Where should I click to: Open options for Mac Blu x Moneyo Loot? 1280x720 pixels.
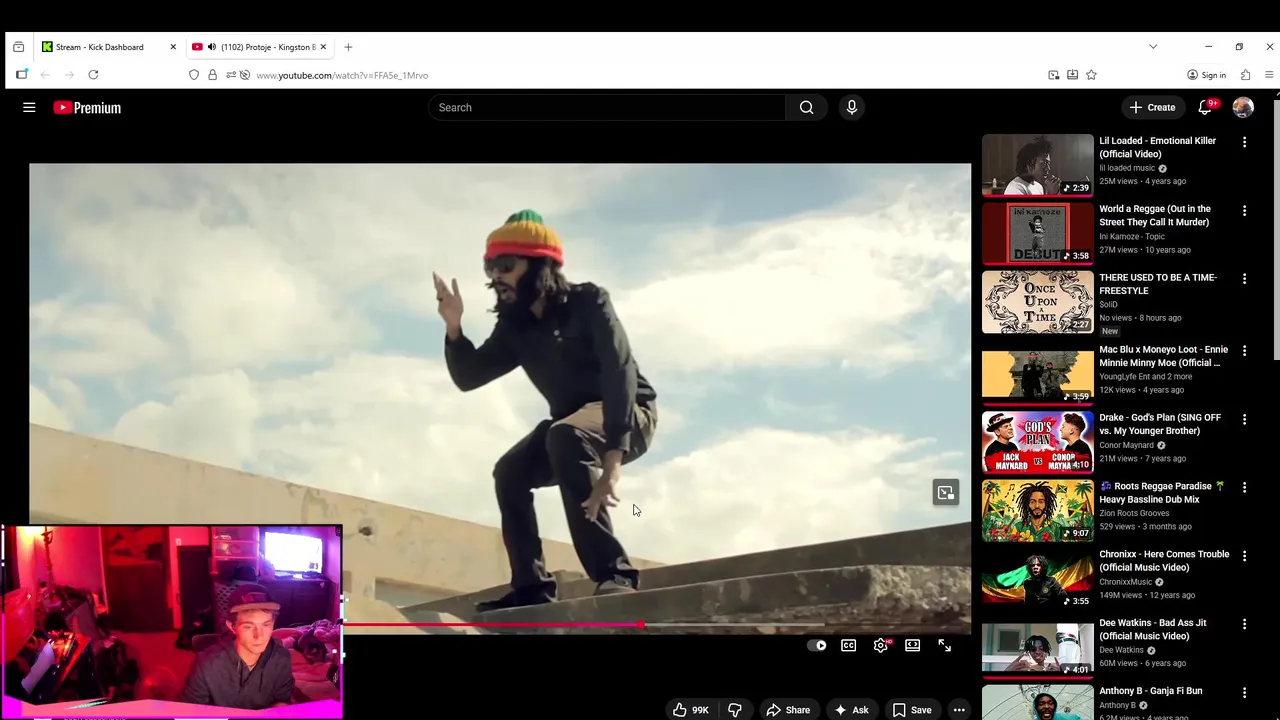pyautogui.click(x=1244, y=351)
